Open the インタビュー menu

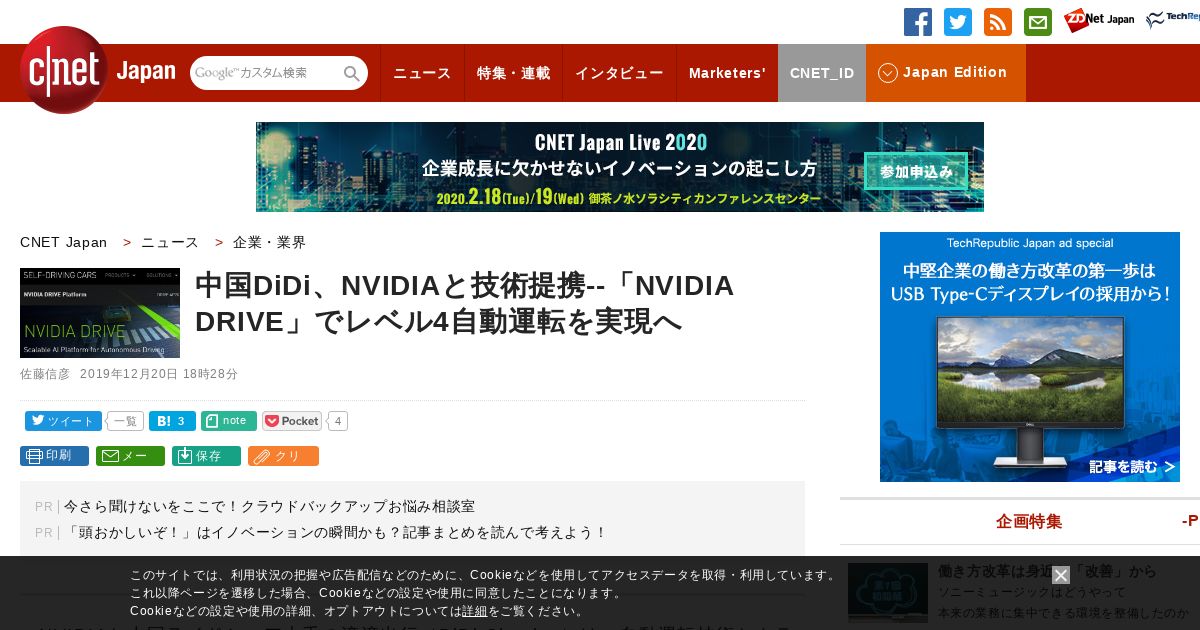(619, 73)
